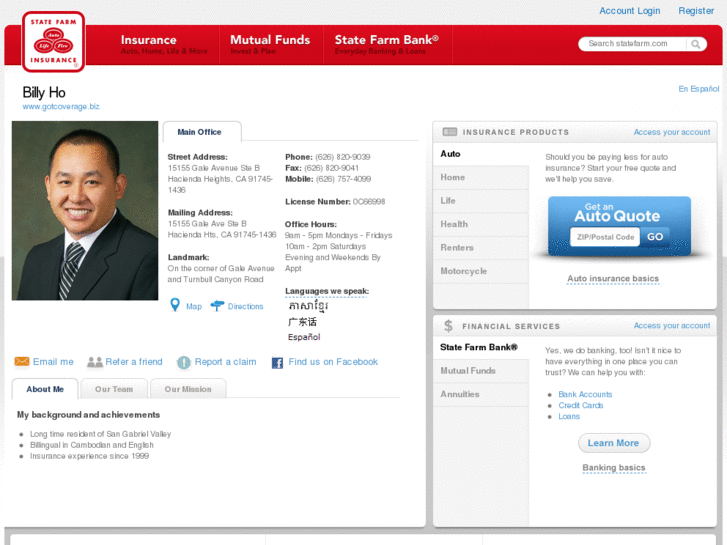
Task: Click the Languages we speak label
Action: tap(327, 291)
